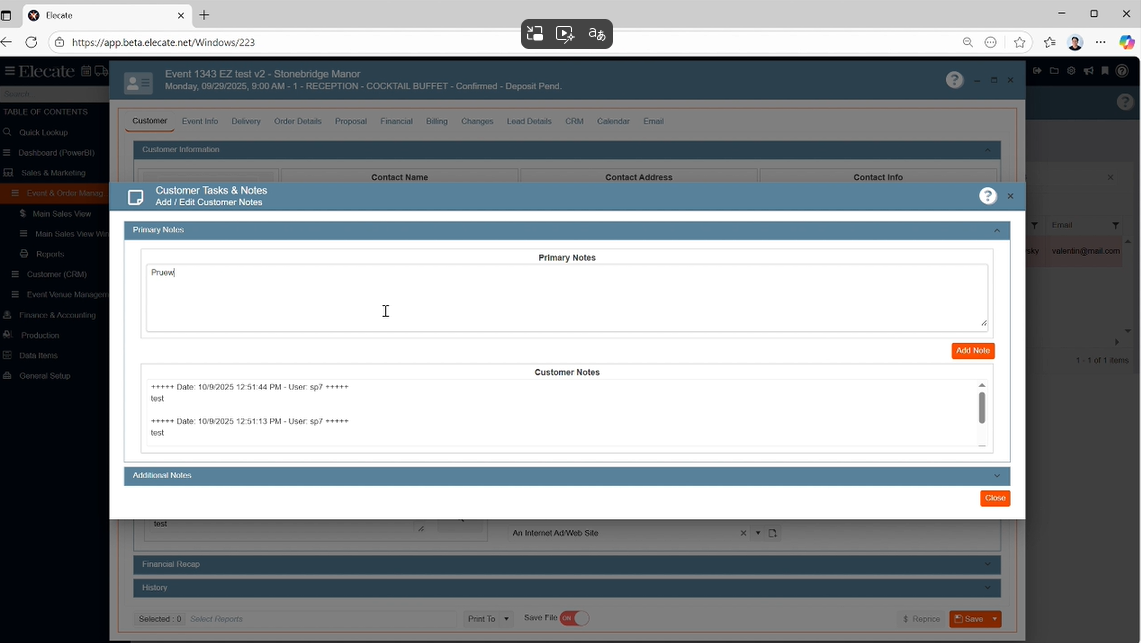This screenshot has height=643, width=1141.
Task: Click the megaphone announcements icon
Action: click(1088, 71)
